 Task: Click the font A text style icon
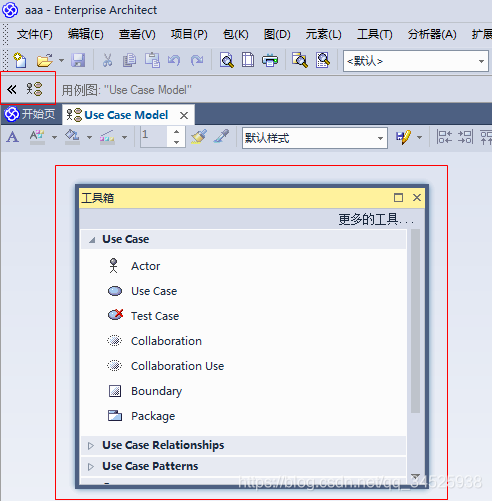(12, 137)
